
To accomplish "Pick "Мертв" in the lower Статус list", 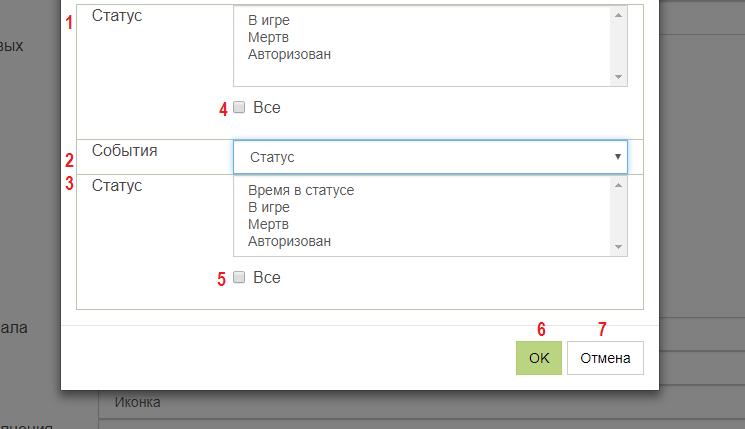I will [268, 225].
